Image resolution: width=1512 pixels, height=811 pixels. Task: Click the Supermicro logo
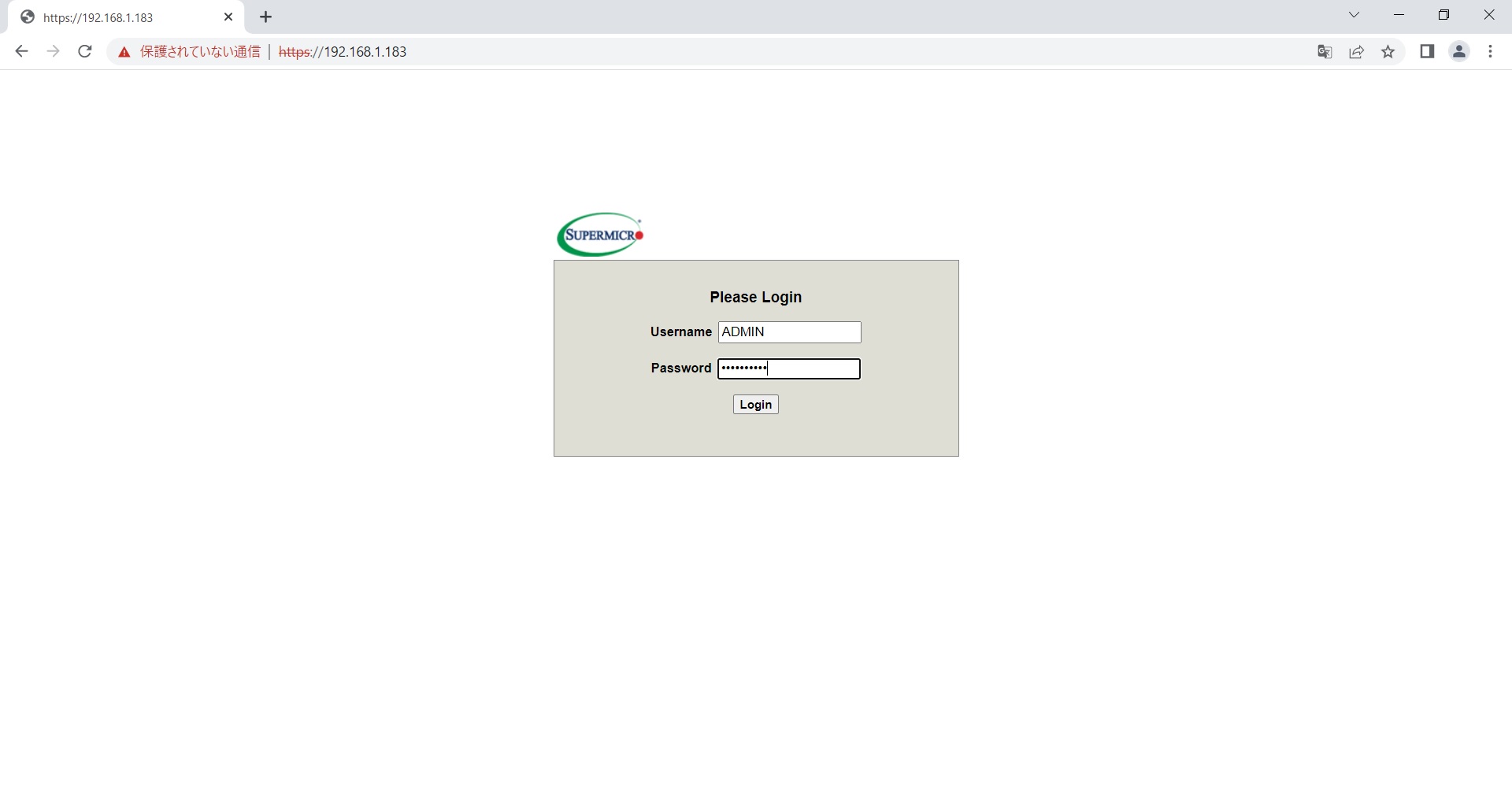click(x=600, y=235)
